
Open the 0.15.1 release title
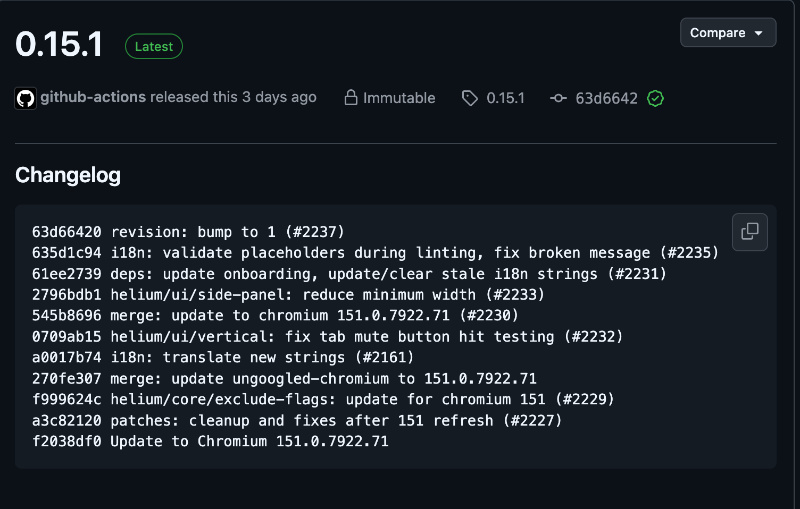coord(59,44)
